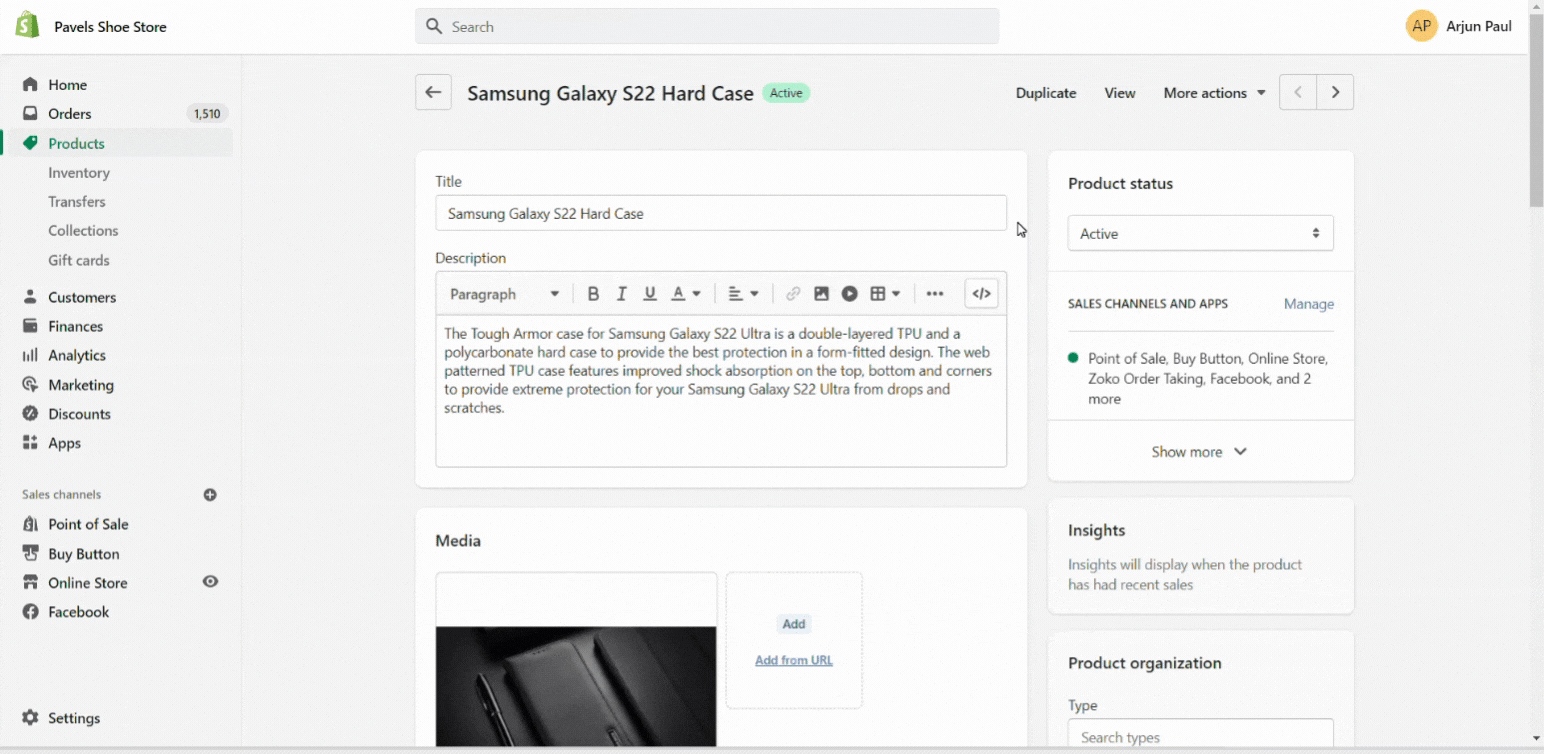
Task: Click the back arrow beside product title
Action: (433, 92)
